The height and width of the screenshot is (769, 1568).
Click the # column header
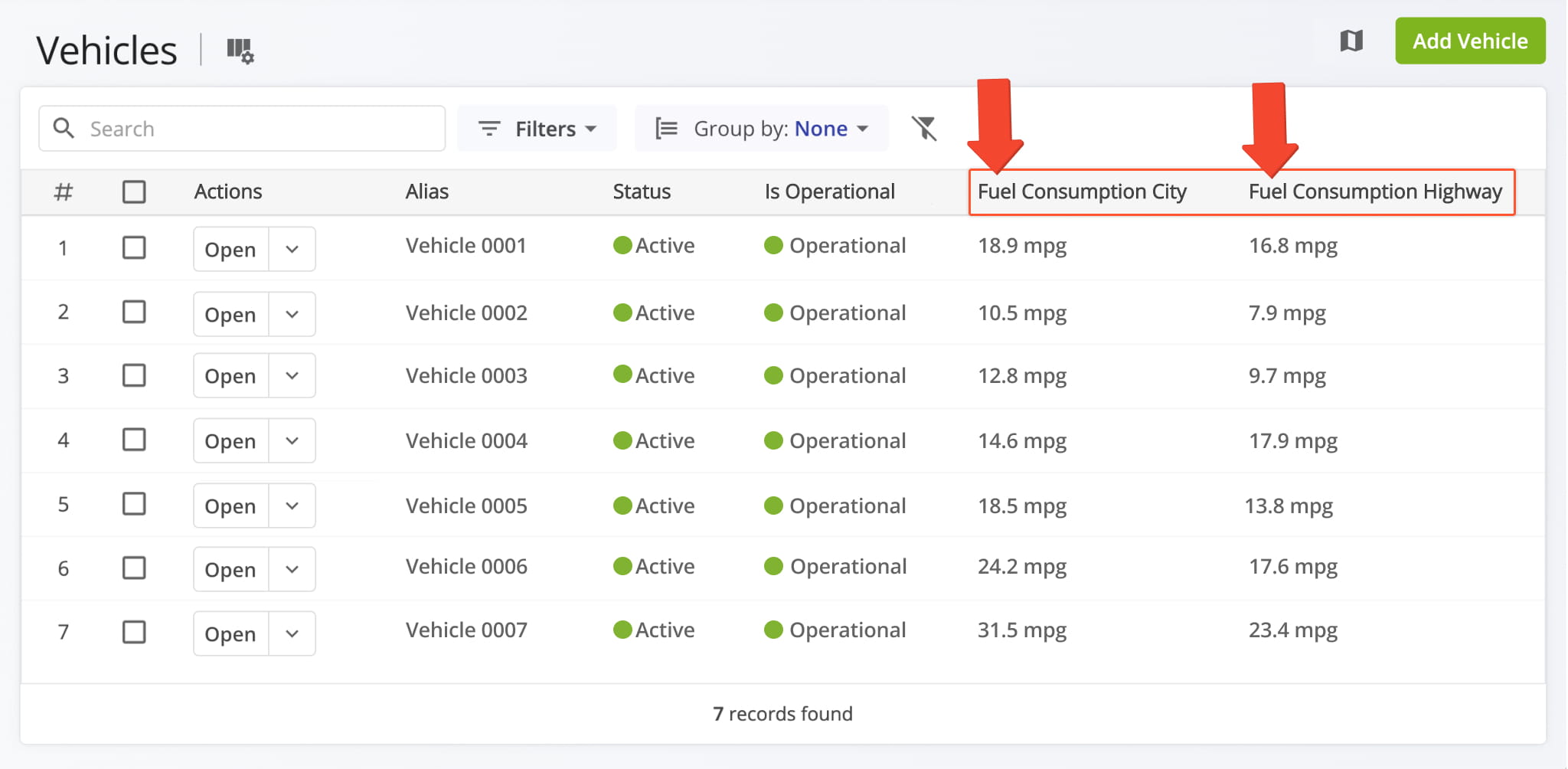[x=64, y=191]
